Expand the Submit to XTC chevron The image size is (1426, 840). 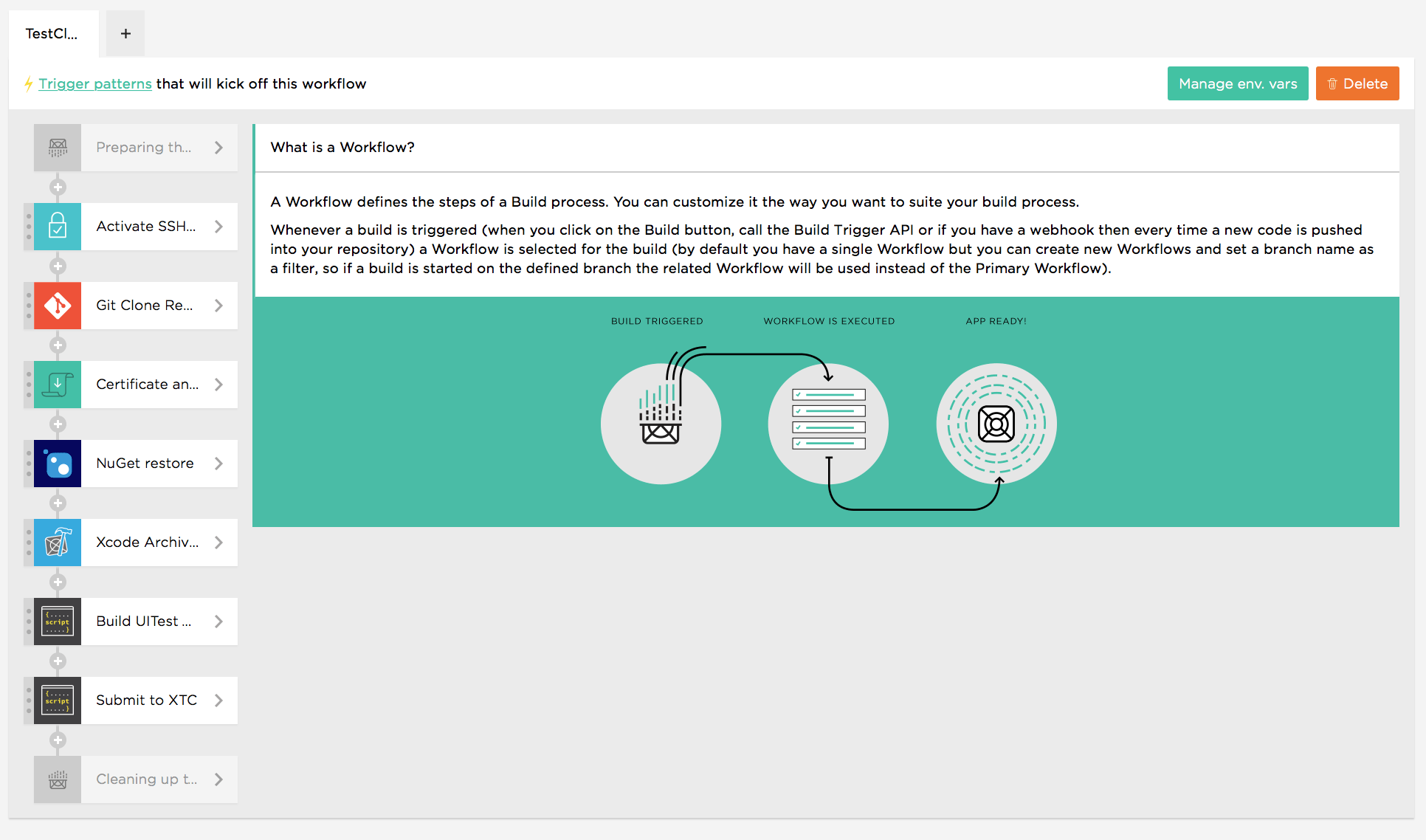pos(218,700)
